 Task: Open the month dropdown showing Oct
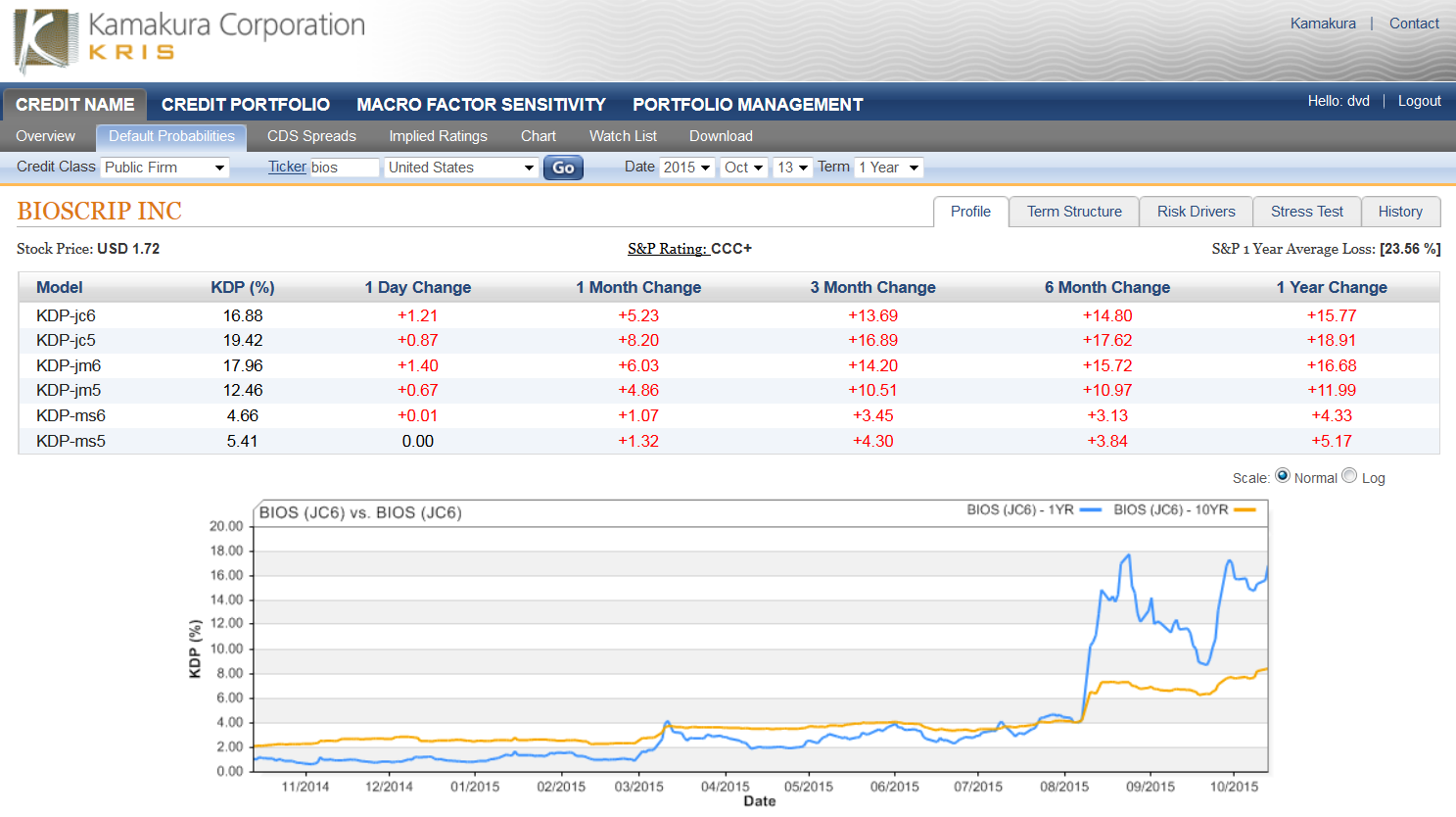tap(744, 167)
